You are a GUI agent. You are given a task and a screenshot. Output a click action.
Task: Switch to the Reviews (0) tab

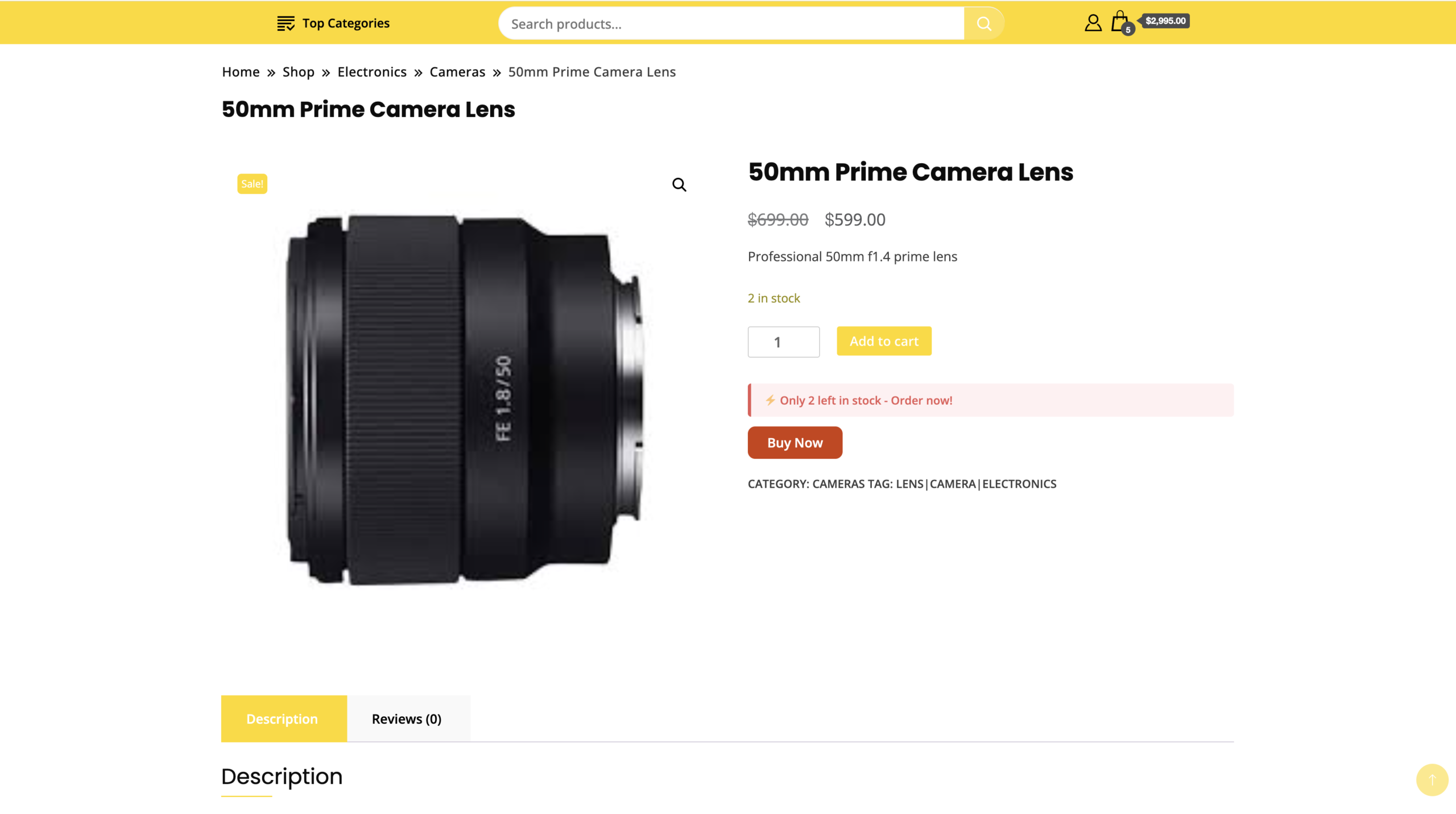click(406, 719)
